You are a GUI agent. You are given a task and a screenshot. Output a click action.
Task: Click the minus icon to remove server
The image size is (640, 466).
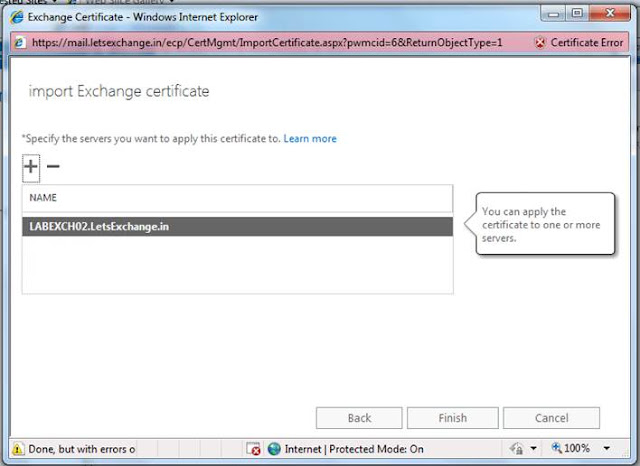point(53,166)
